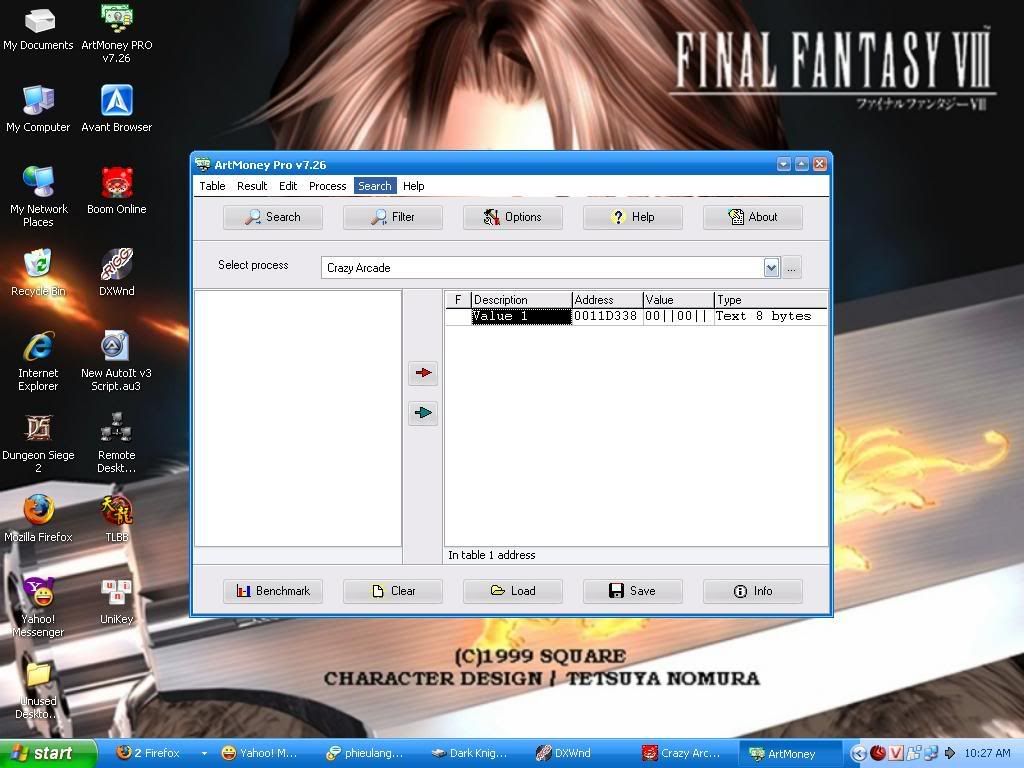
Task: Open the Edit menu
Action: pos(288,186)
